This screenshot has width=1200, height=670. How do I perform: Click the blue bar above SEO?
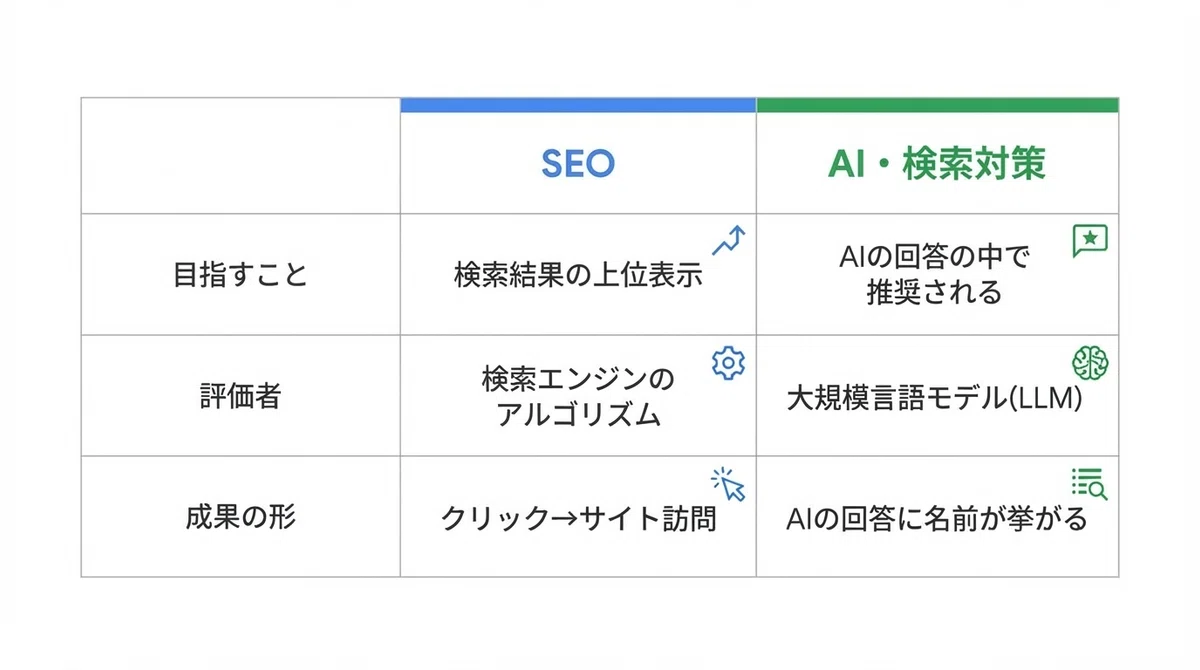pyautogui.click(x=578, y=105)
